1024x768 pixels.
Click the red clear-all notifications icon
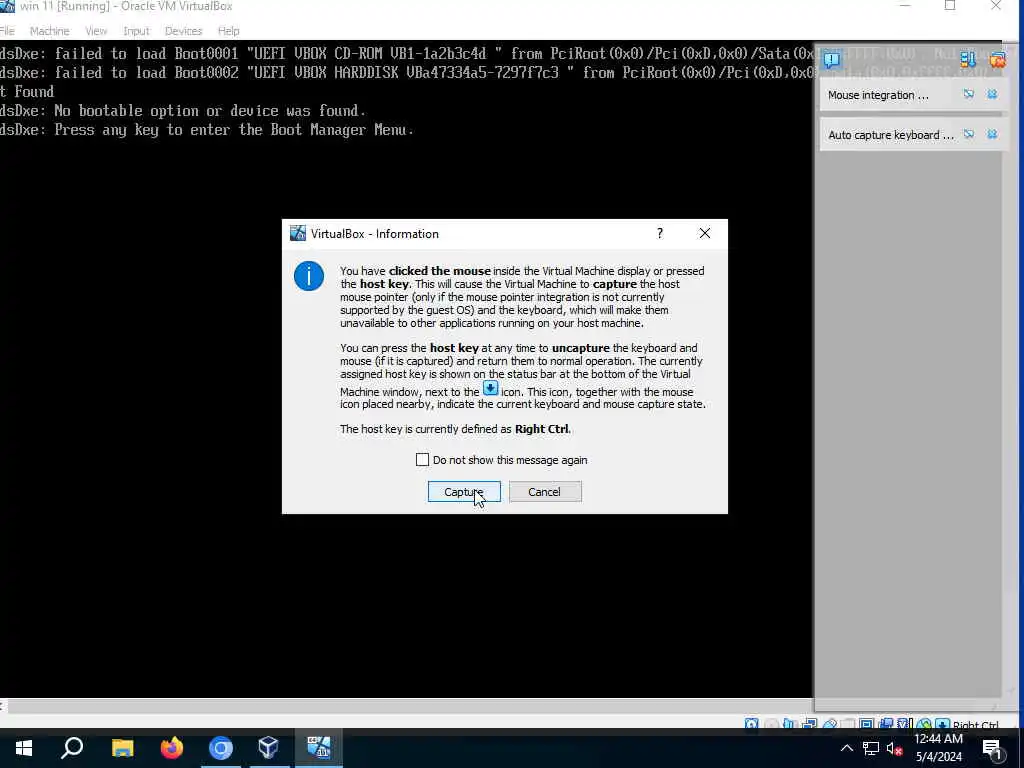997,60
